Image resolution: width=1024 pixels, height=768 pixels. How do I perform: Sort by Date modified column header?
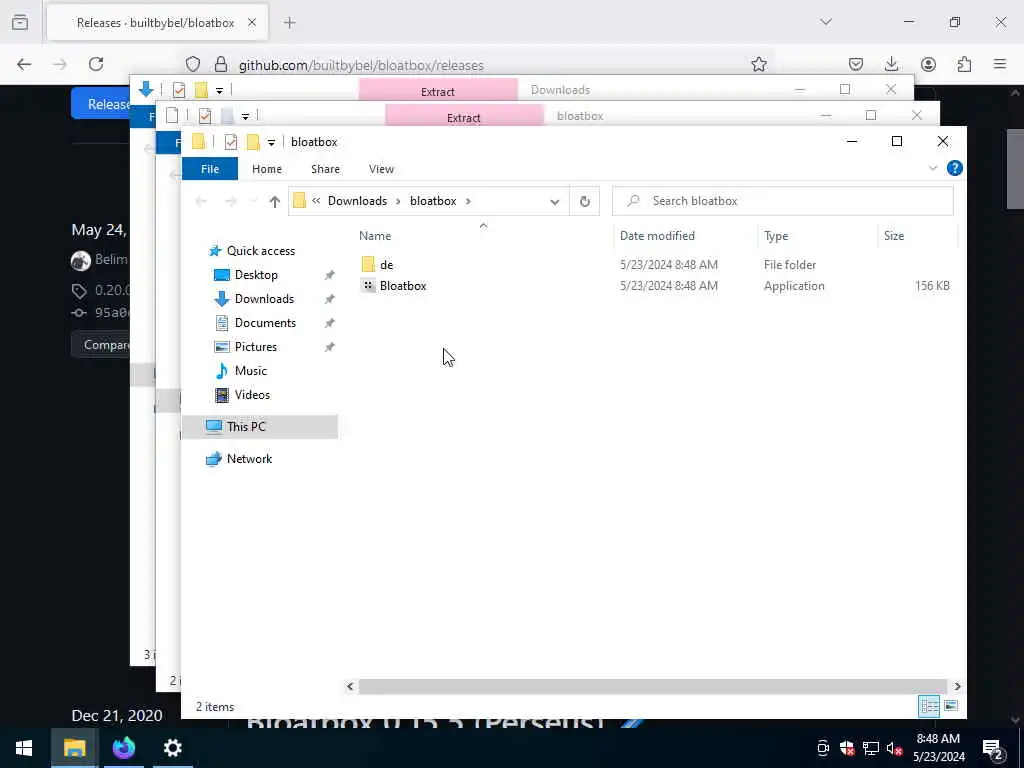point(657,236)
